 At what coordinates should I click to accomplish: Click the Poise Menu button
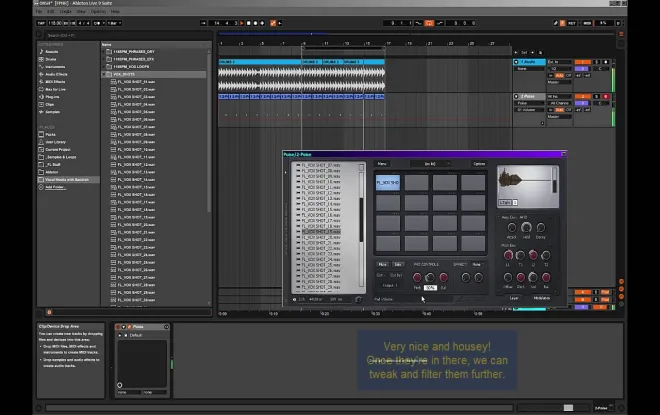coord(382,164)
